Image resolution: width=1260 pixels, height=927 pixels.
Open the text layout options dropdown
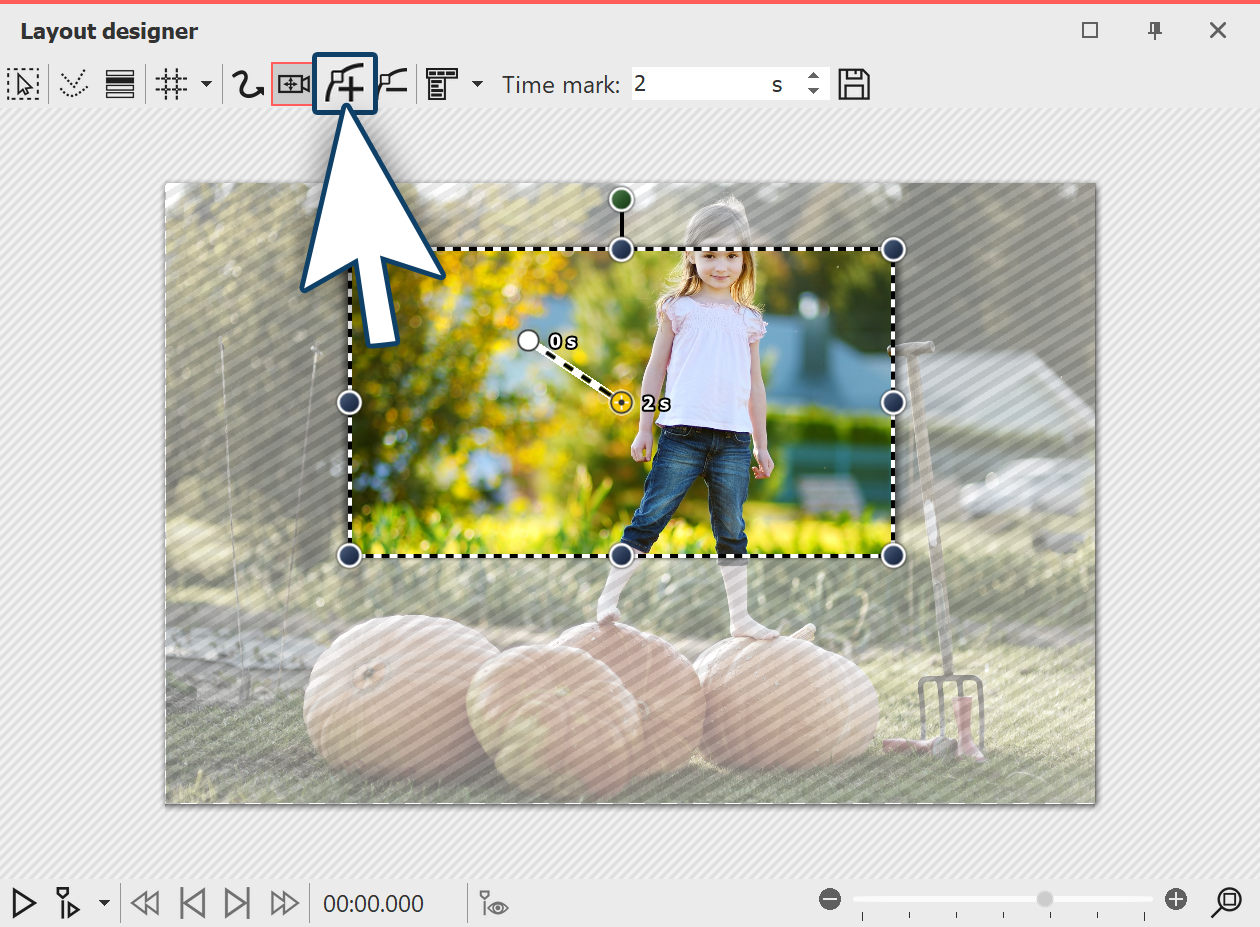tap(477, 84)
